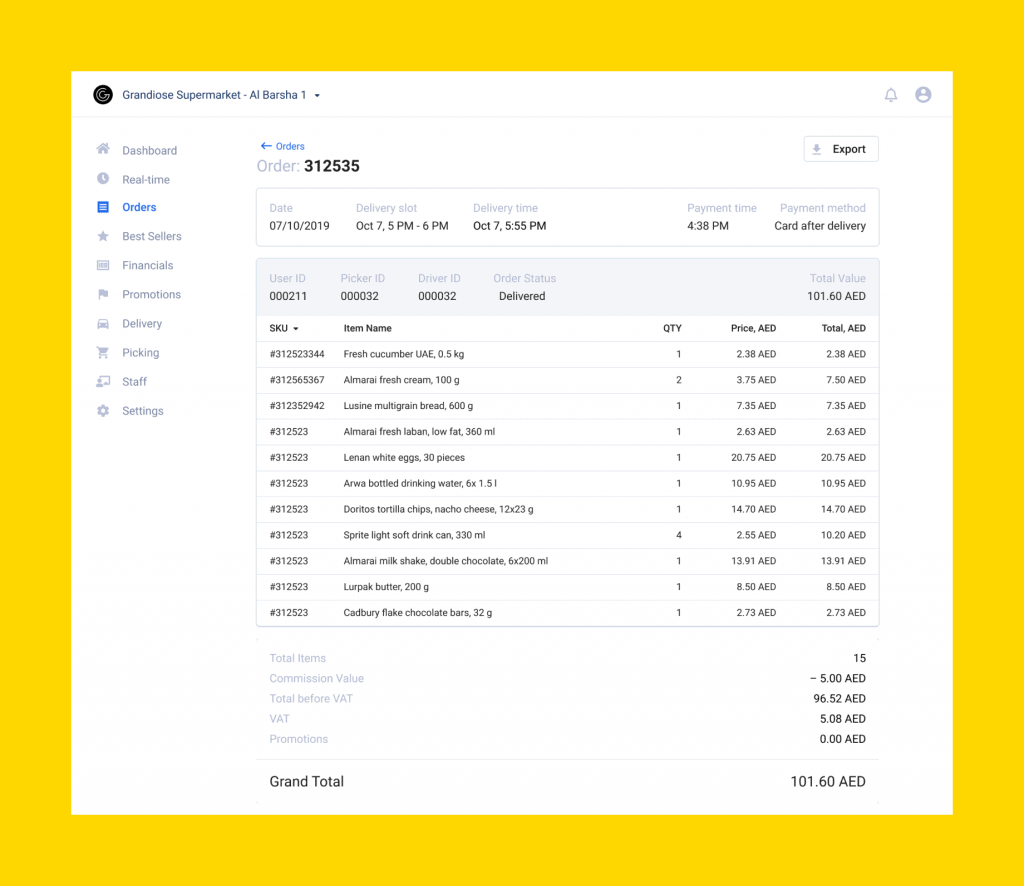Toggle the SKU column sort arrow
This screenshot has height=886, width=1024.
point(296,329)
